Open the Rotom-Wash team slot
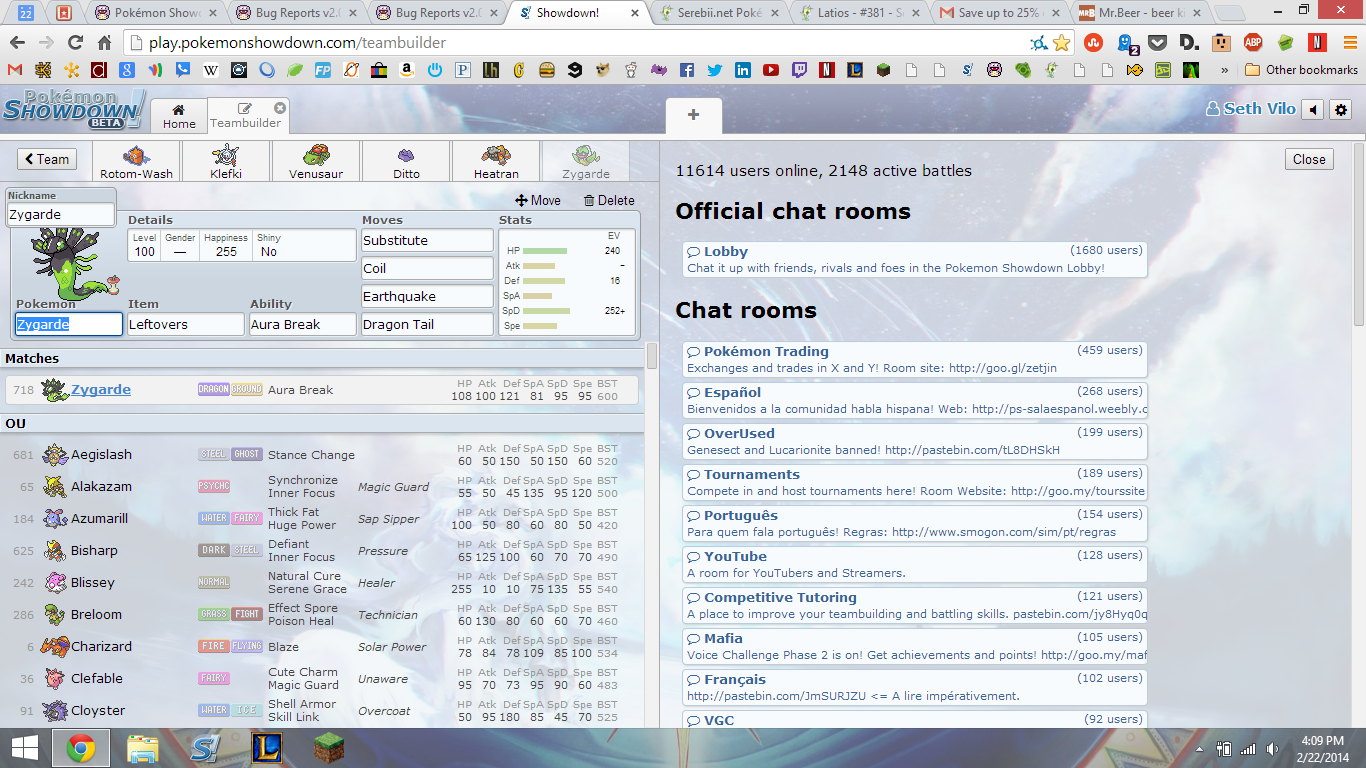This screenshot has width=1366, height=768. coord(137,161)
